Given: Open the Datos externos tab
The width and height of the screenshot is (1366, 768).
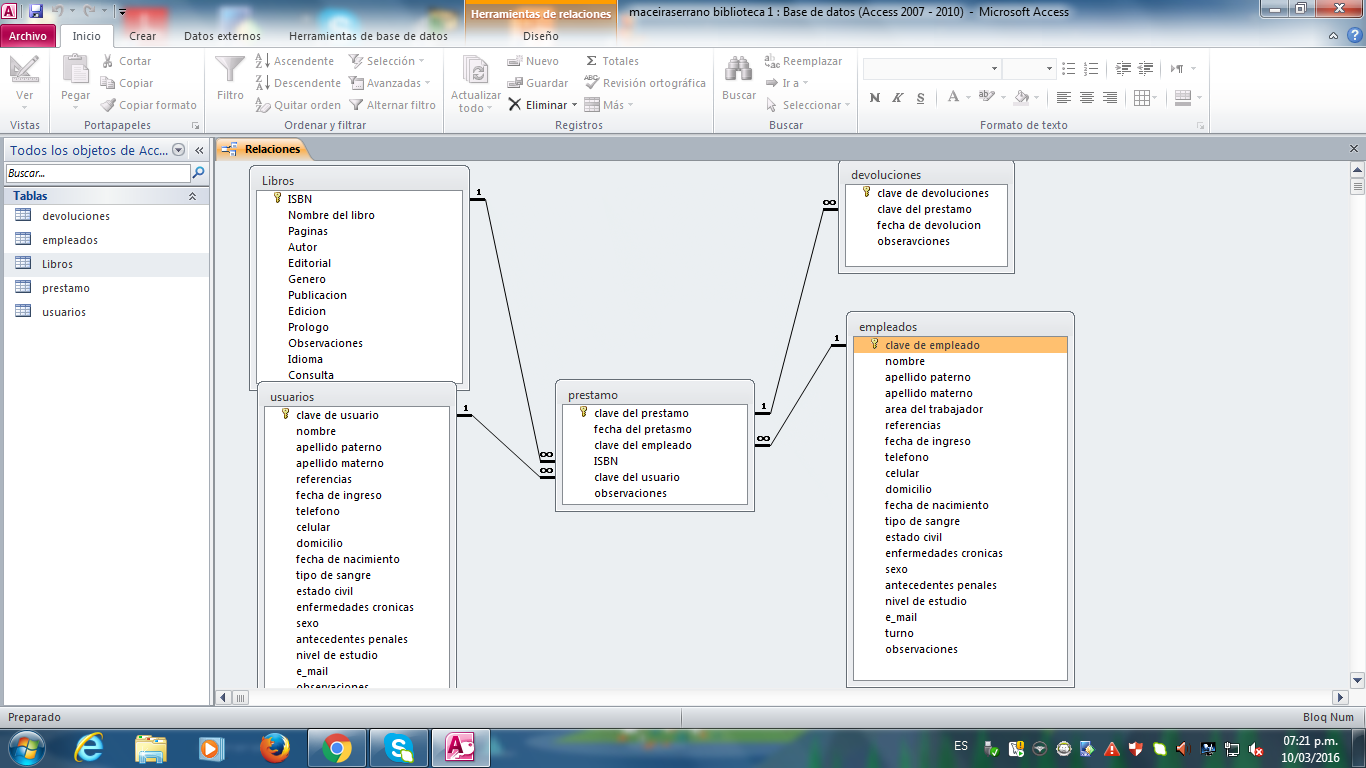Looking at the screenshot, I should [222, 36].
